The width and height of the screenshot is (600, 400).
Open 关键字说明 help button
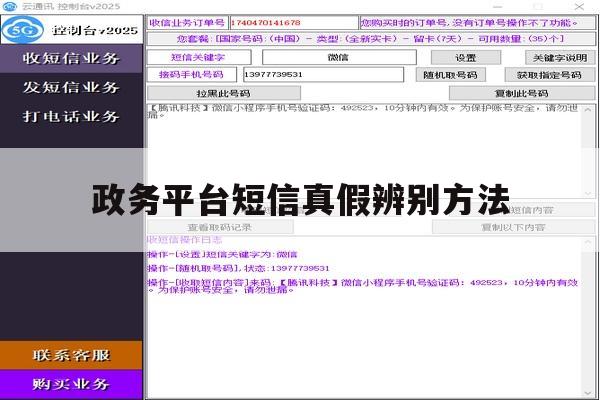click(560, 58)
